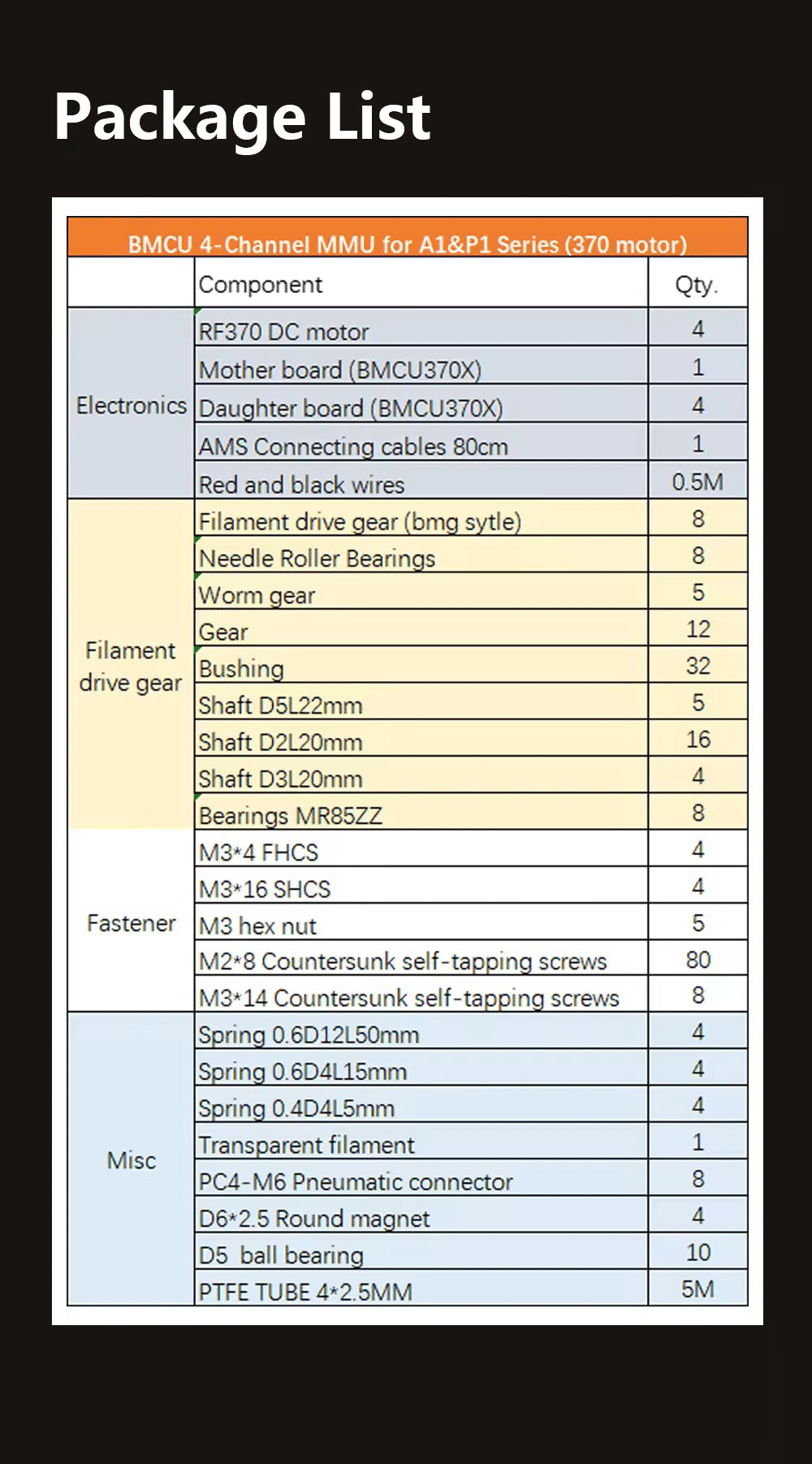Select PC4-M6 Pneumatic connector row
Image resolution: width=812 pixels, height=1464 pixels.
tap(356, 1181)
